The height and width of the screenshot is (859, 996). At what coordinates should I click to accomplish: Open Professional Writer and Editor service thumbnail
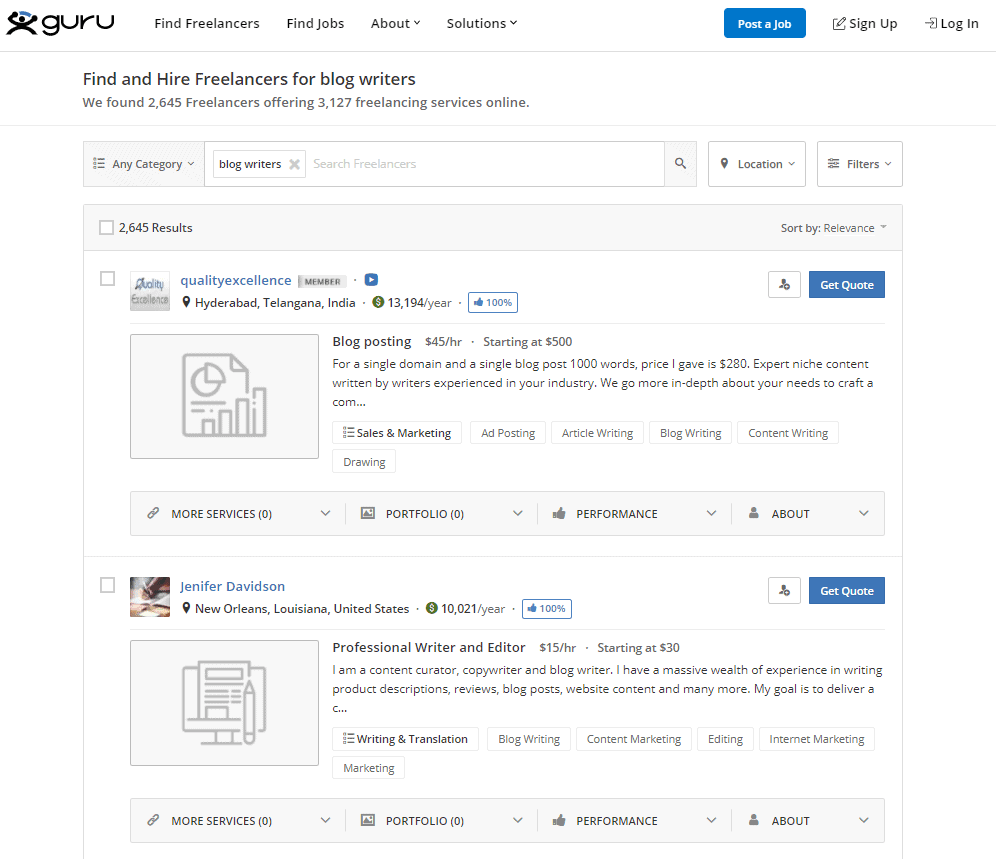tap(224, 703)
